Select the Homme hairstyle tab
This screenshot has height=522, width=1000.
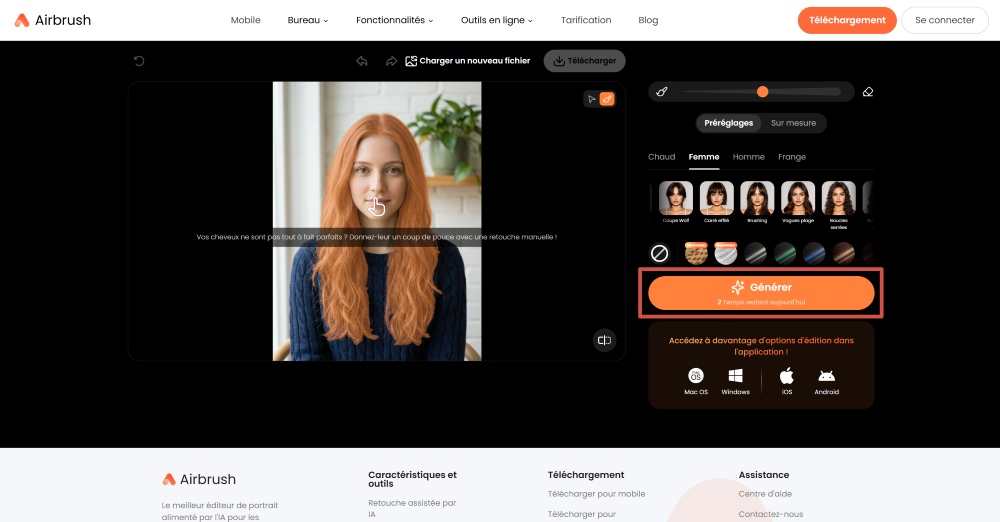(x=748, y=157)
